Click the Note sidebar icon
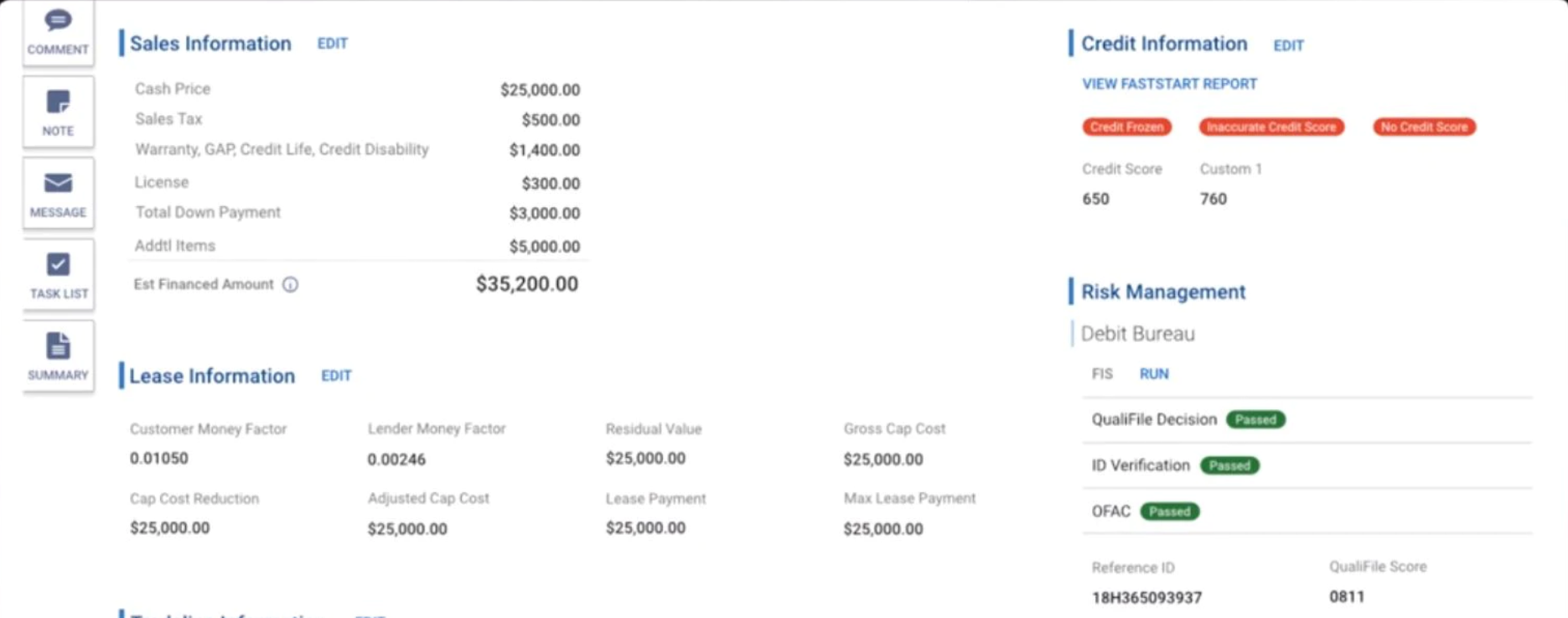 coord(58,112)
